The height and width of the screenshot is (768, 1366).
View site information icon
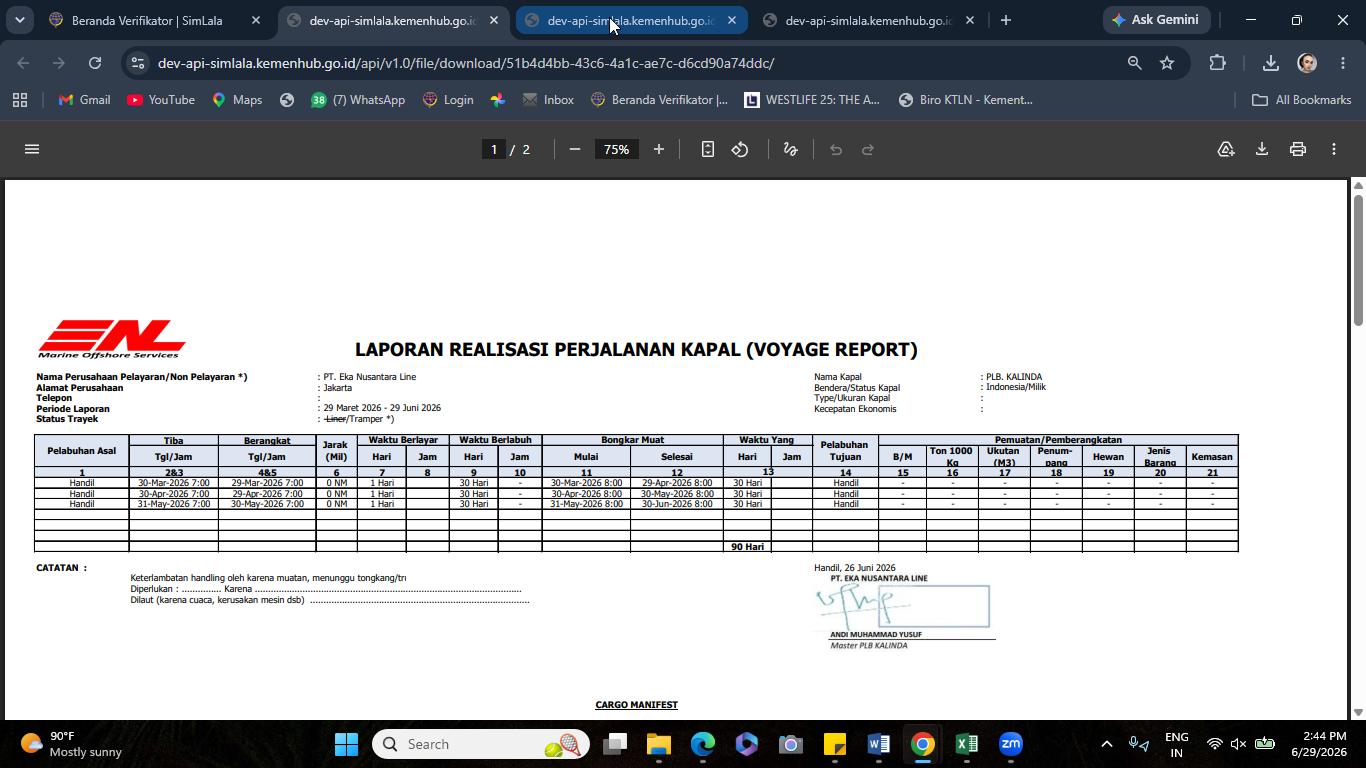(x=138, y=63)
